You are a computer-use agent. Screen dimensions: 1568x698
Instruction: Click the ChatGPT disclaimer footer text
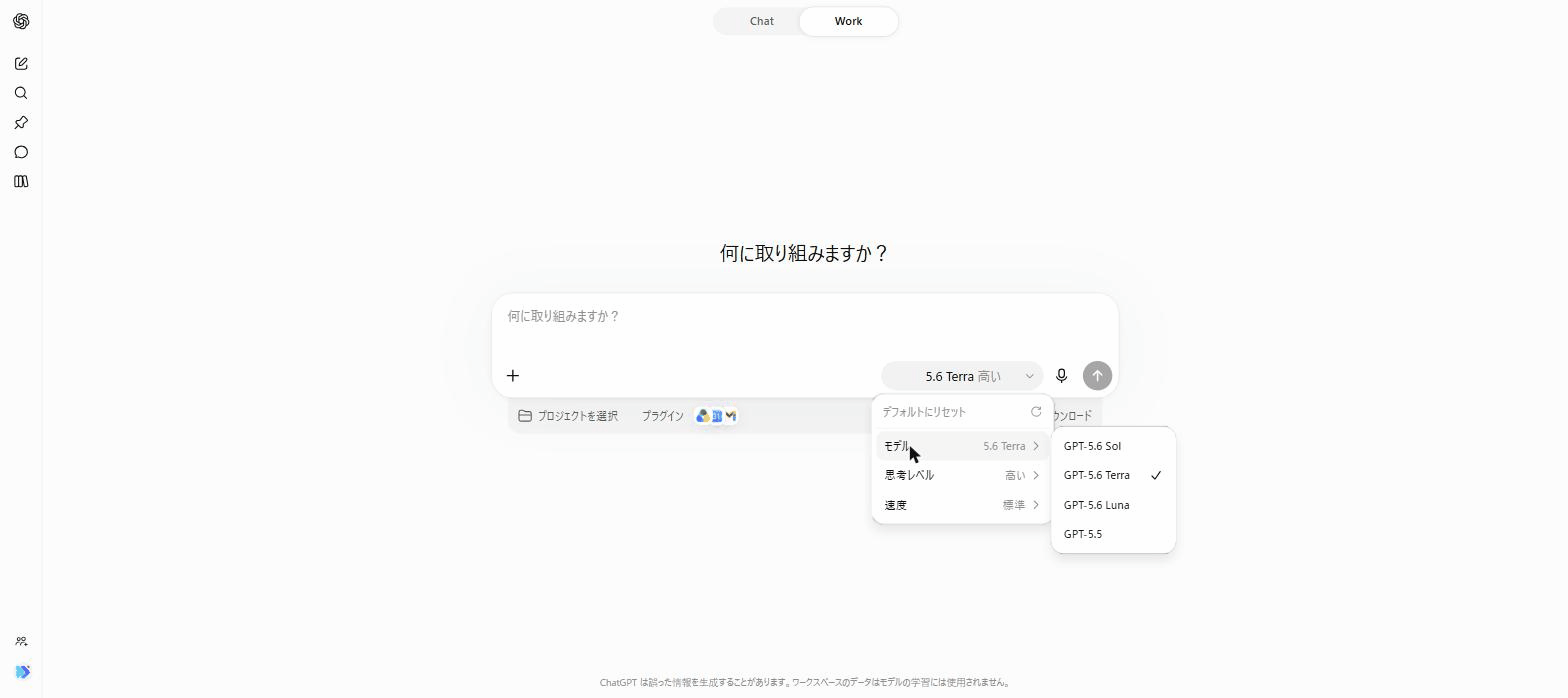pos(804,683)
